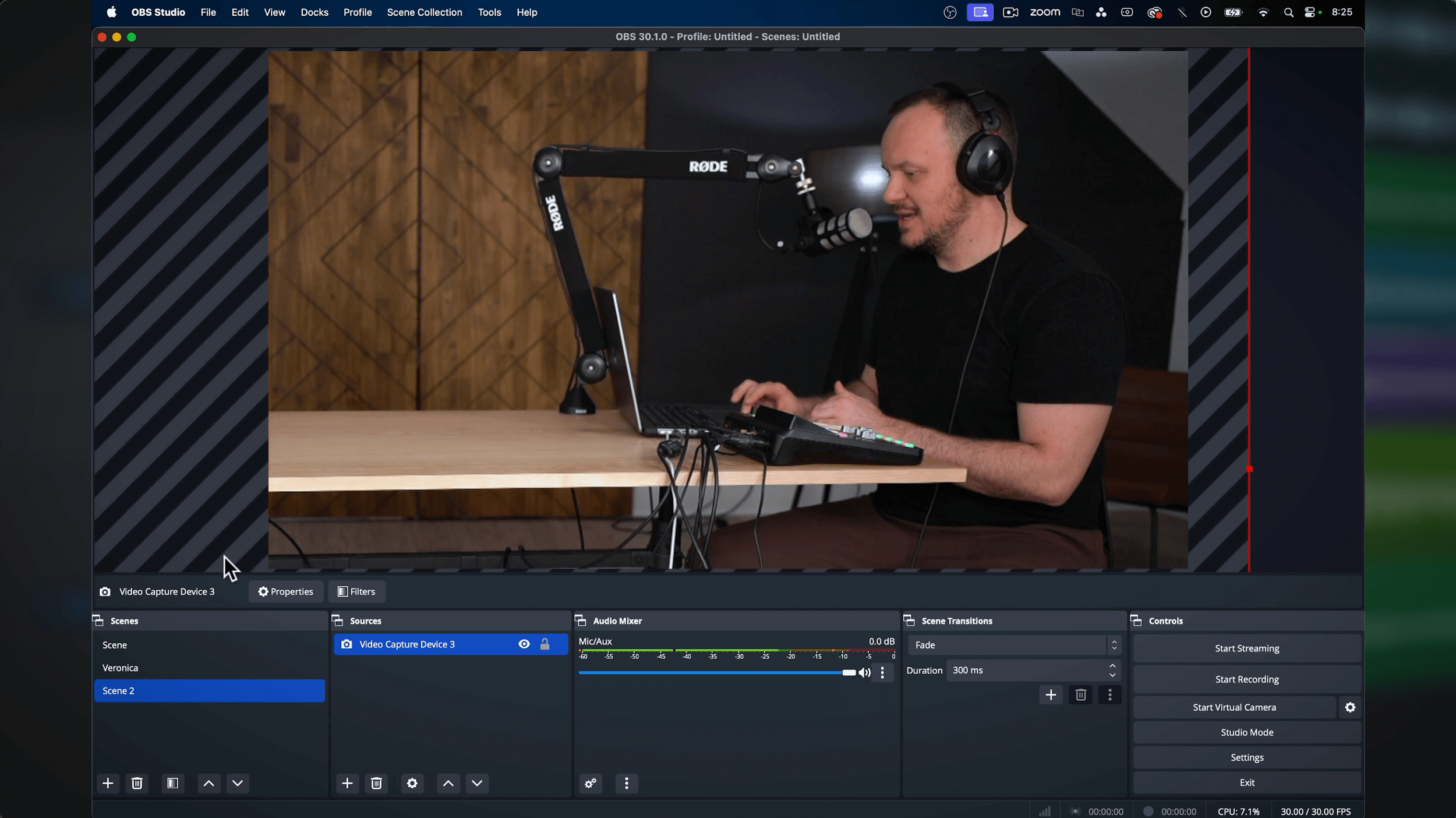Open the Fade transition dropdown
Screen dimensions: 1456x818
click(1014, 645)
